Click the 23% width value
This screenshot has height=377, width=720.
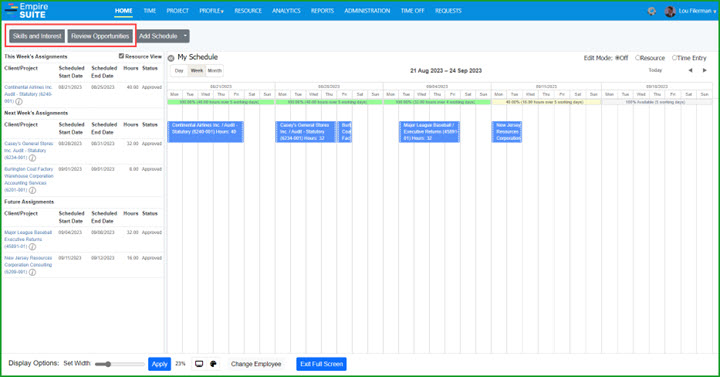click(x=180, y=364)
